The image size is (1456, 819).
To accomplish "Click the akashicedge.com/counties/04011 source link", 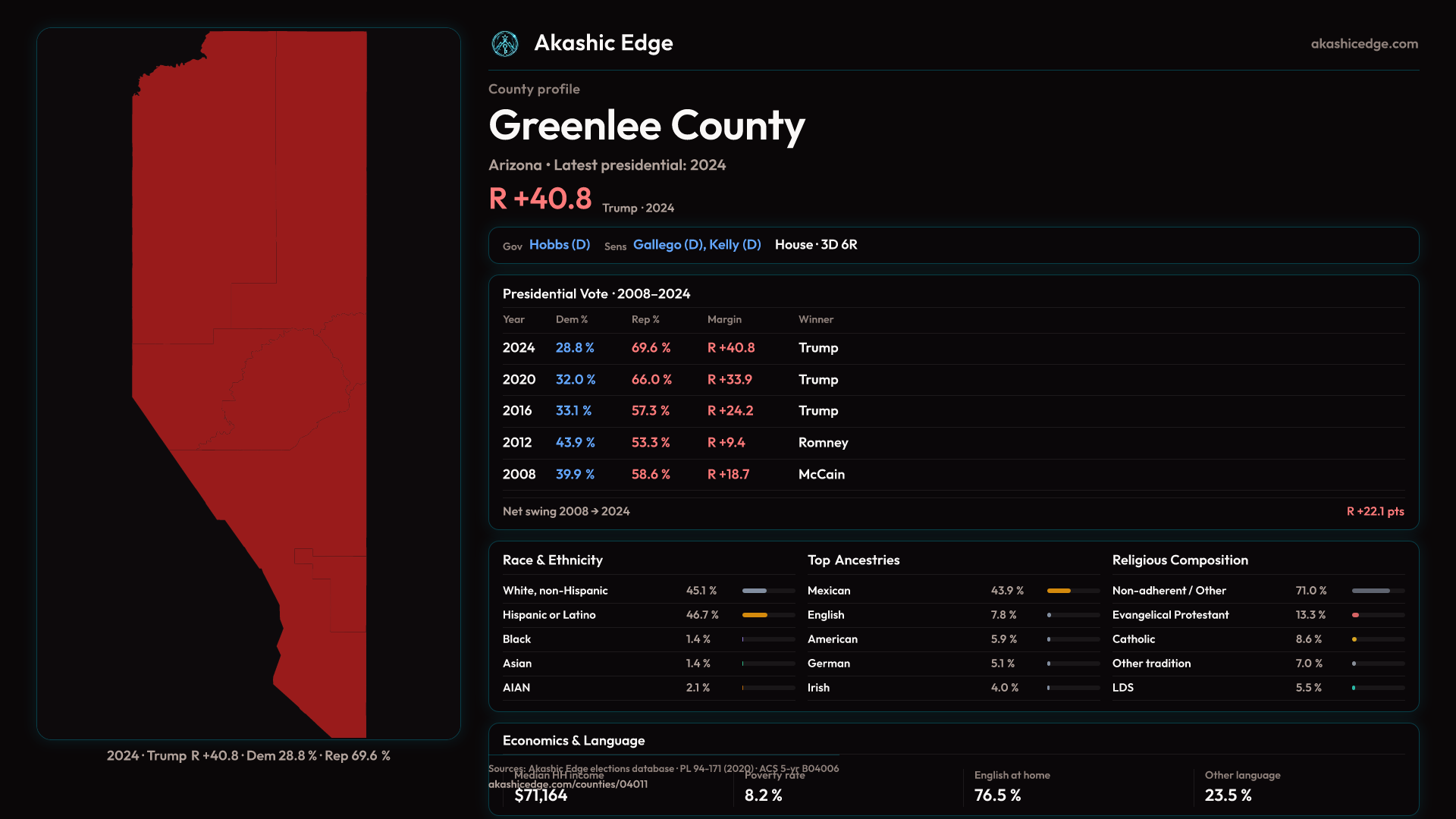I will [x=567, y=785].
